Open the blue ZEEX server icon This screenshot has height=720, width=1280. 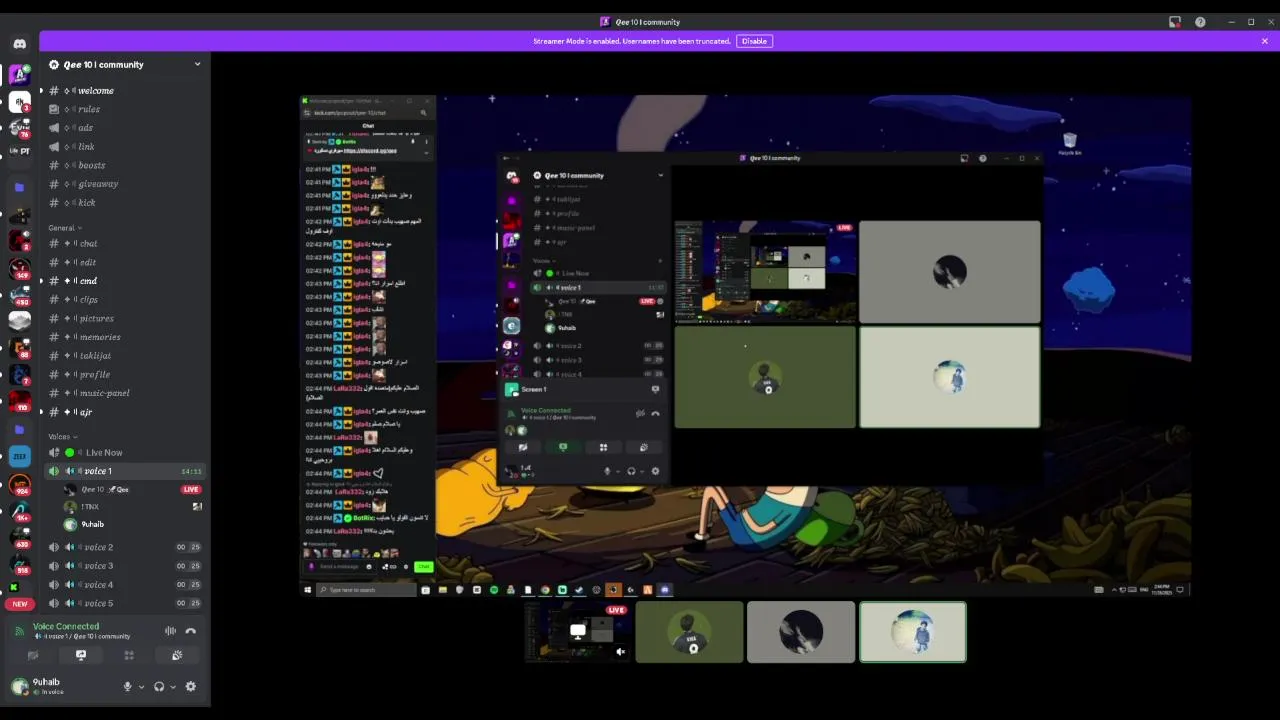tap(19, 456)
